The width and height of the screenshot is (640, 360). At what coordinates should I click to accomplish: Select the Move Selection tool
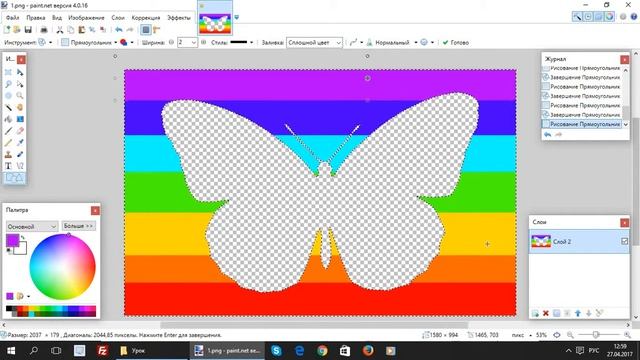coord(20,84)
